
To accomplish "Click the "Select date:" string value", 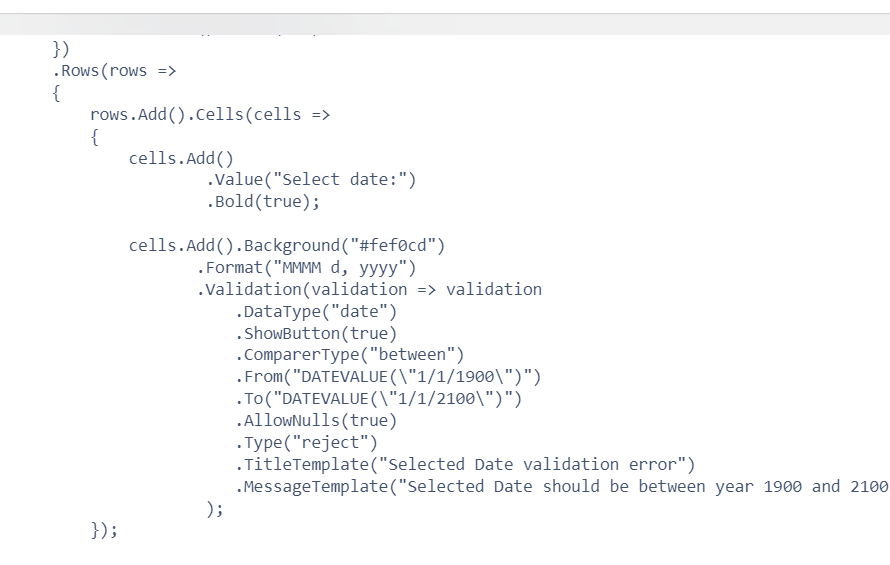I will pyautogui.click(x=347, y=180).
